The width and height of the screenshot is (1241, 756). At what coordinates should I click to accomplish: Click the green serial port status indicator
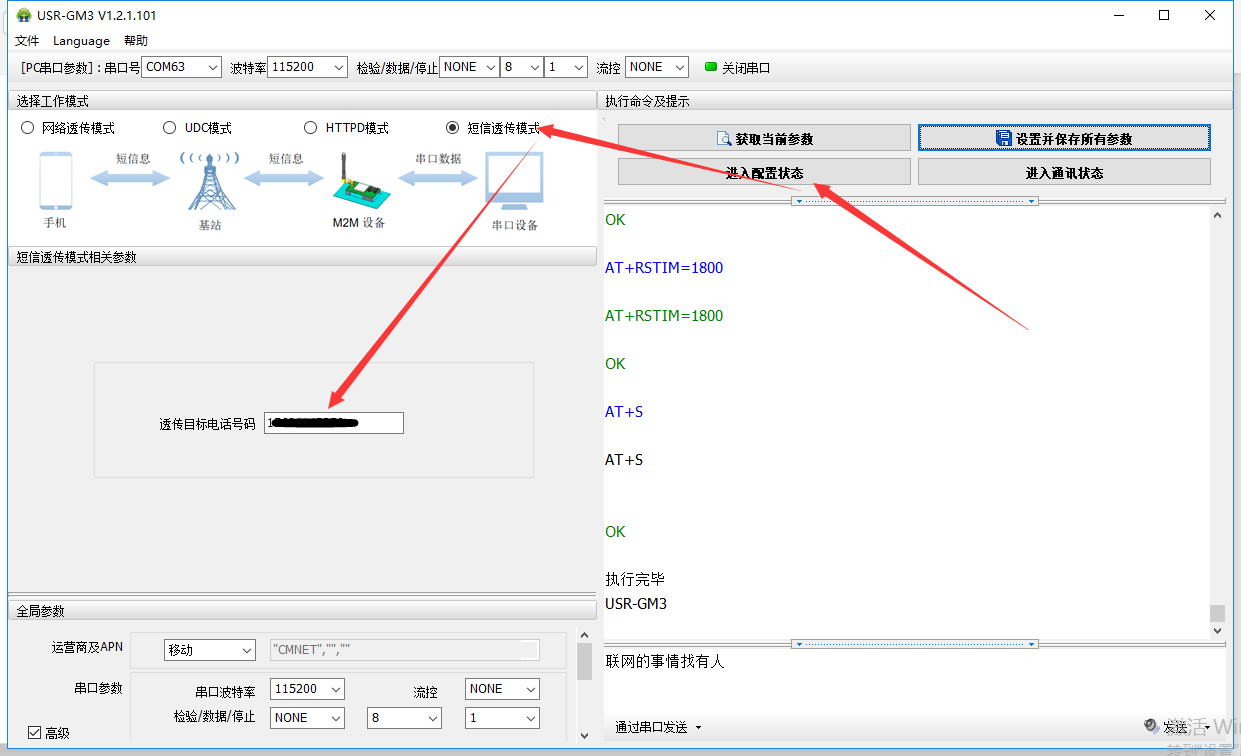[711, 67]
